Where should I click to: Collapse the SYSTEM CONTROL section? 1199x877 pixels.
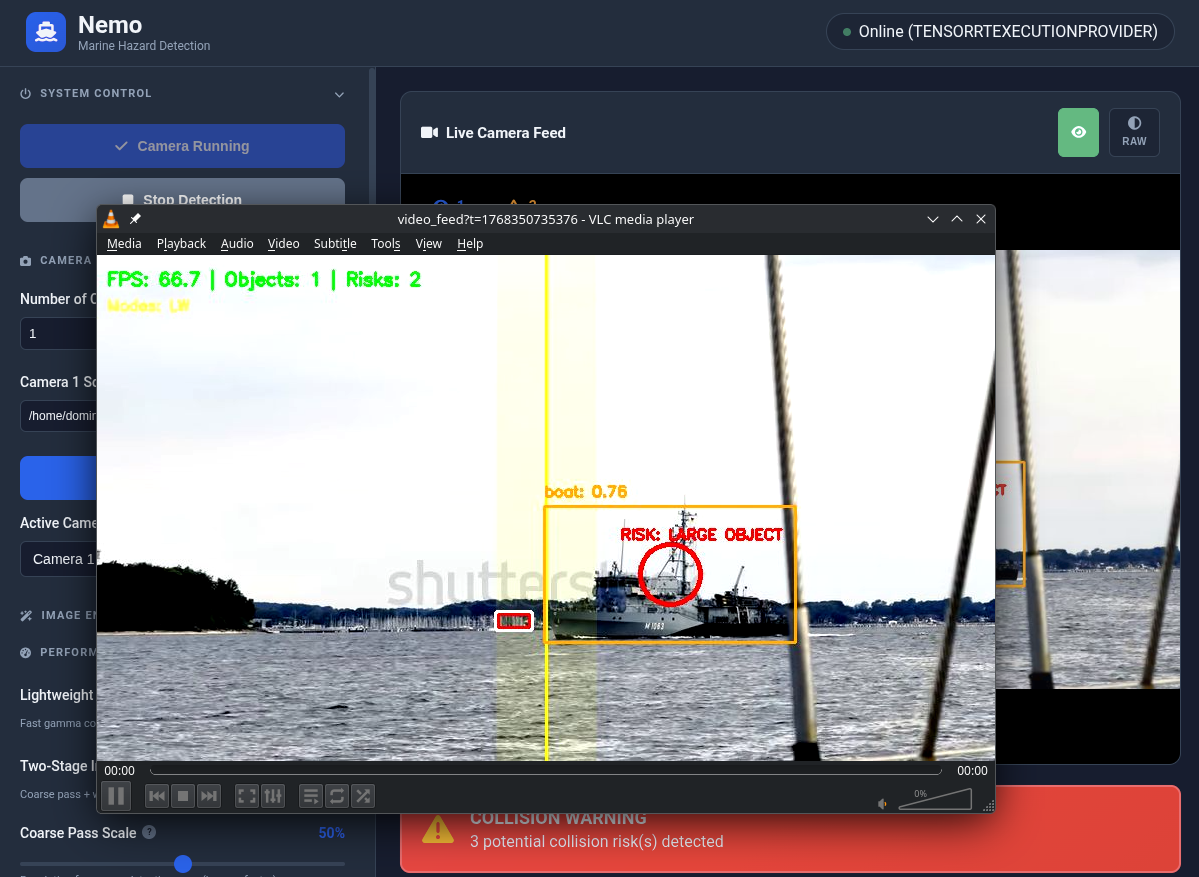(339, 93)
